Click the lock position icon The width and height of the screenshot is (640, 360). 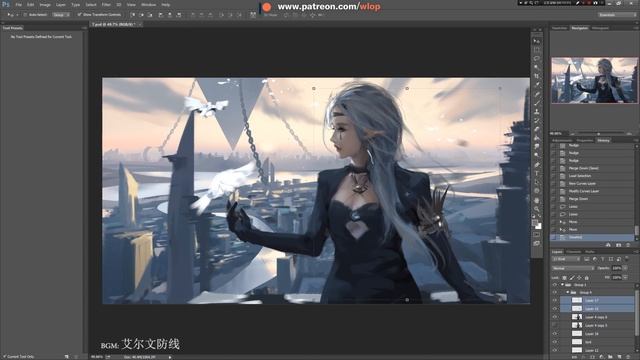(579, 278)
